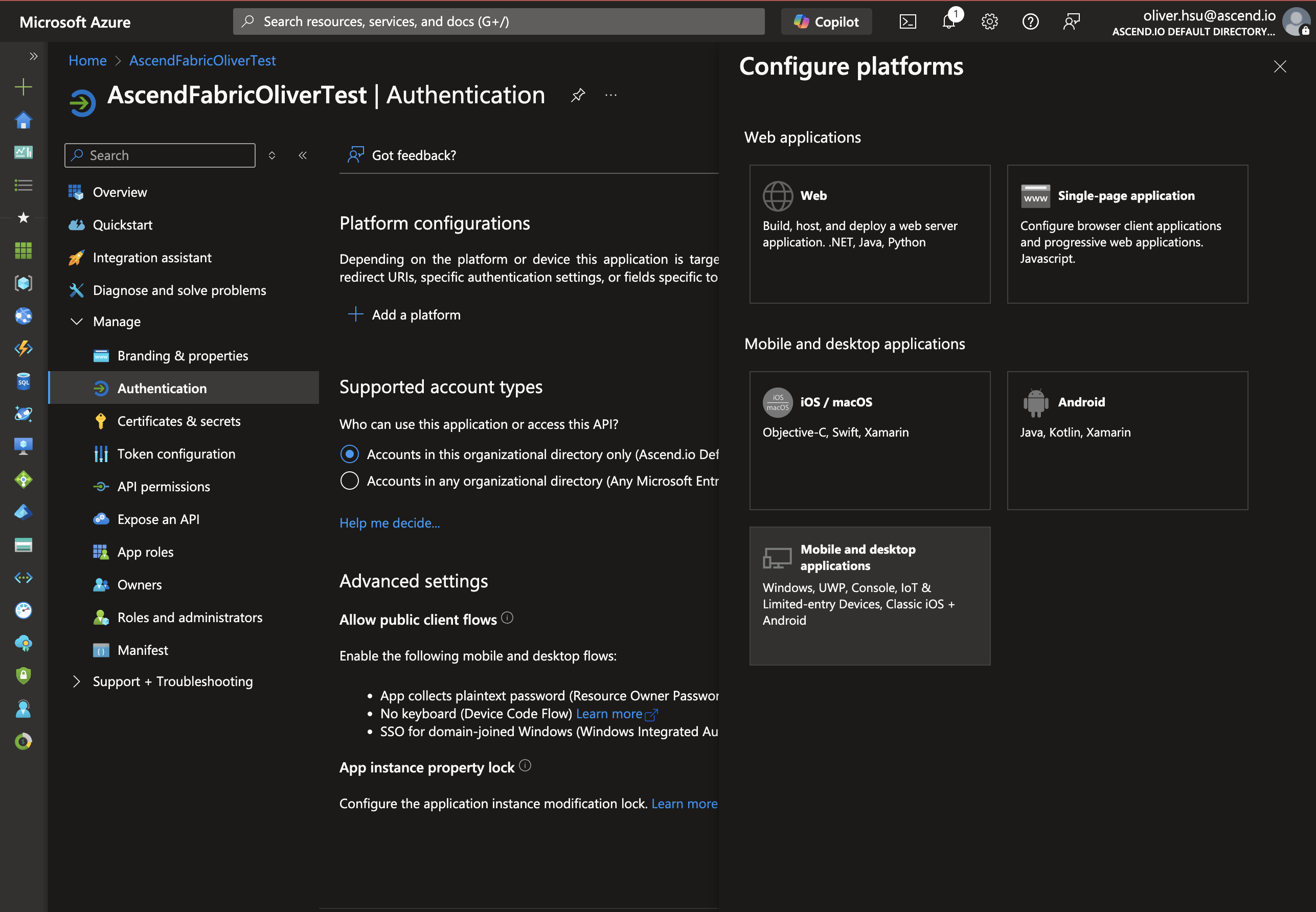The image size is (1316, 912).
Task: Open Defender green shield lock icon
Action: (23, 676)
